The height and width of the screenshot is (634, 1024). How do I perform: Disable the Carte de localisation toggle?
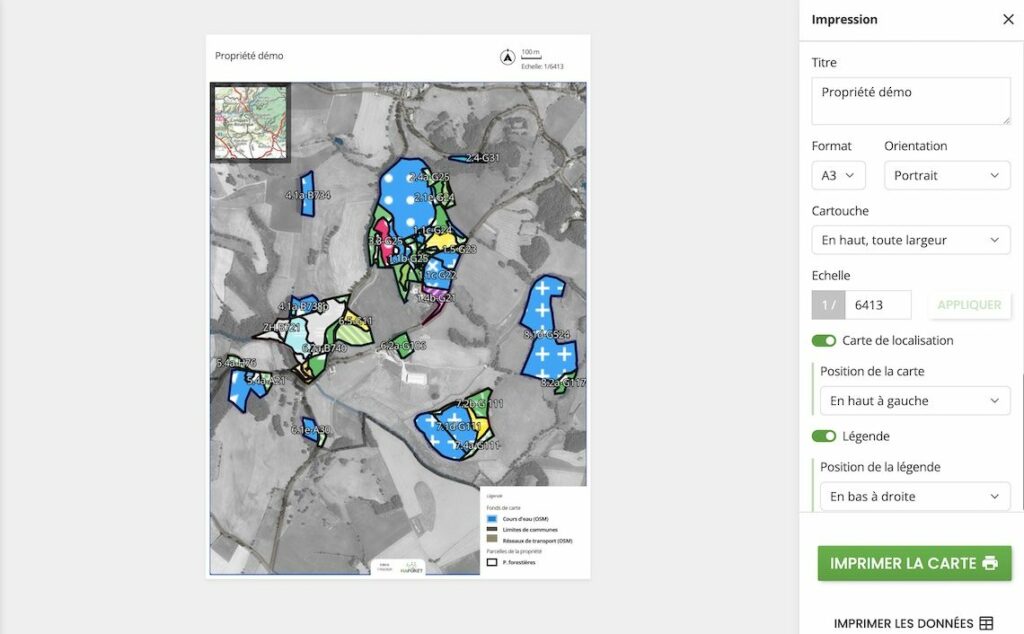[x=824, y=340]
